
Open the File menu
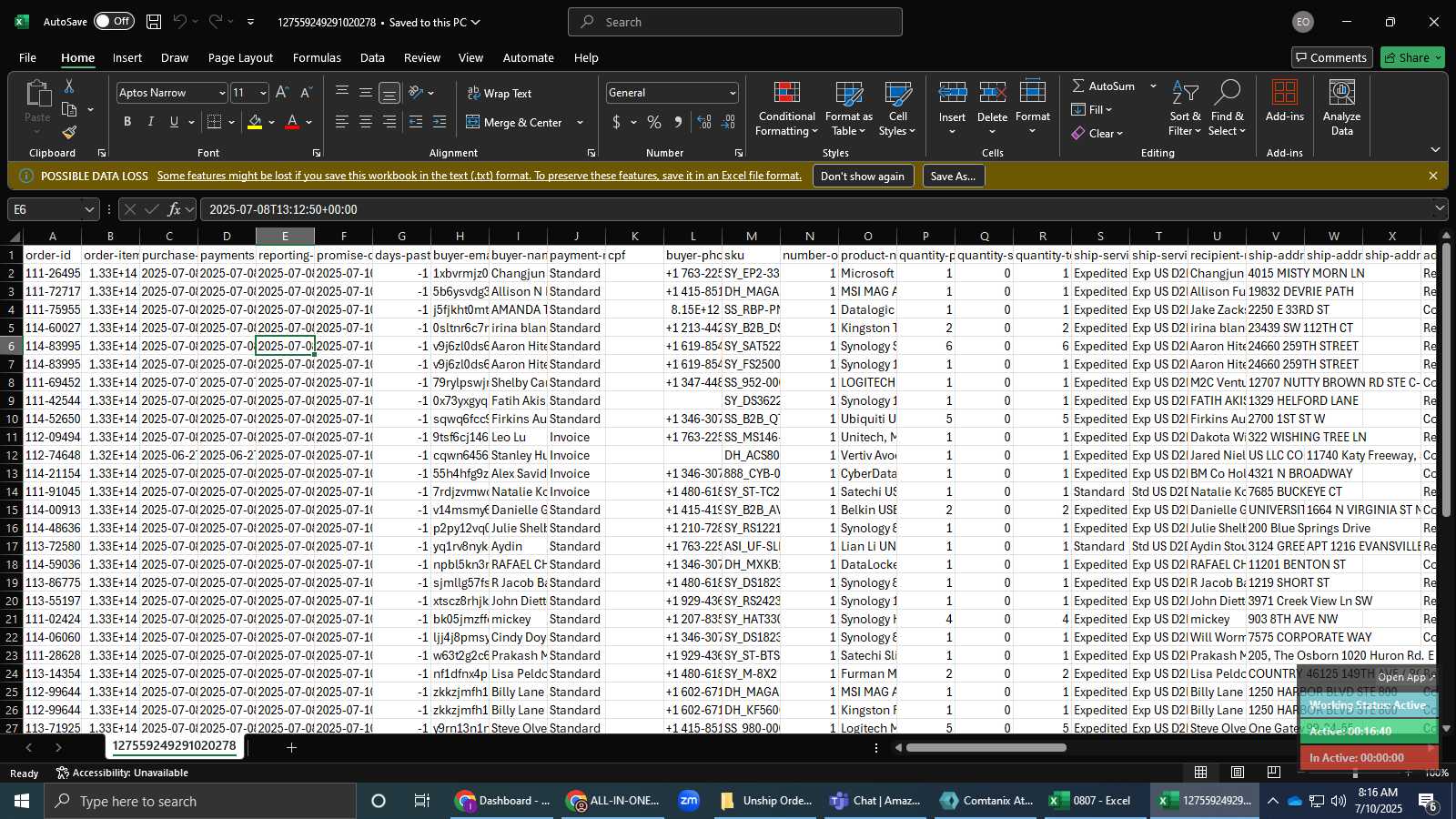tap(28, 57)
